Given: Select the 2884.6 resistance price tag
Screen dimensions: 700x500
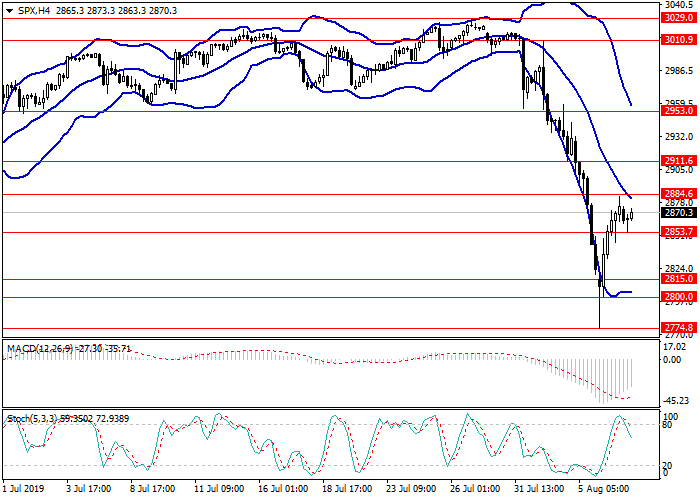Looking at the screenshot, I should [677, 194].
